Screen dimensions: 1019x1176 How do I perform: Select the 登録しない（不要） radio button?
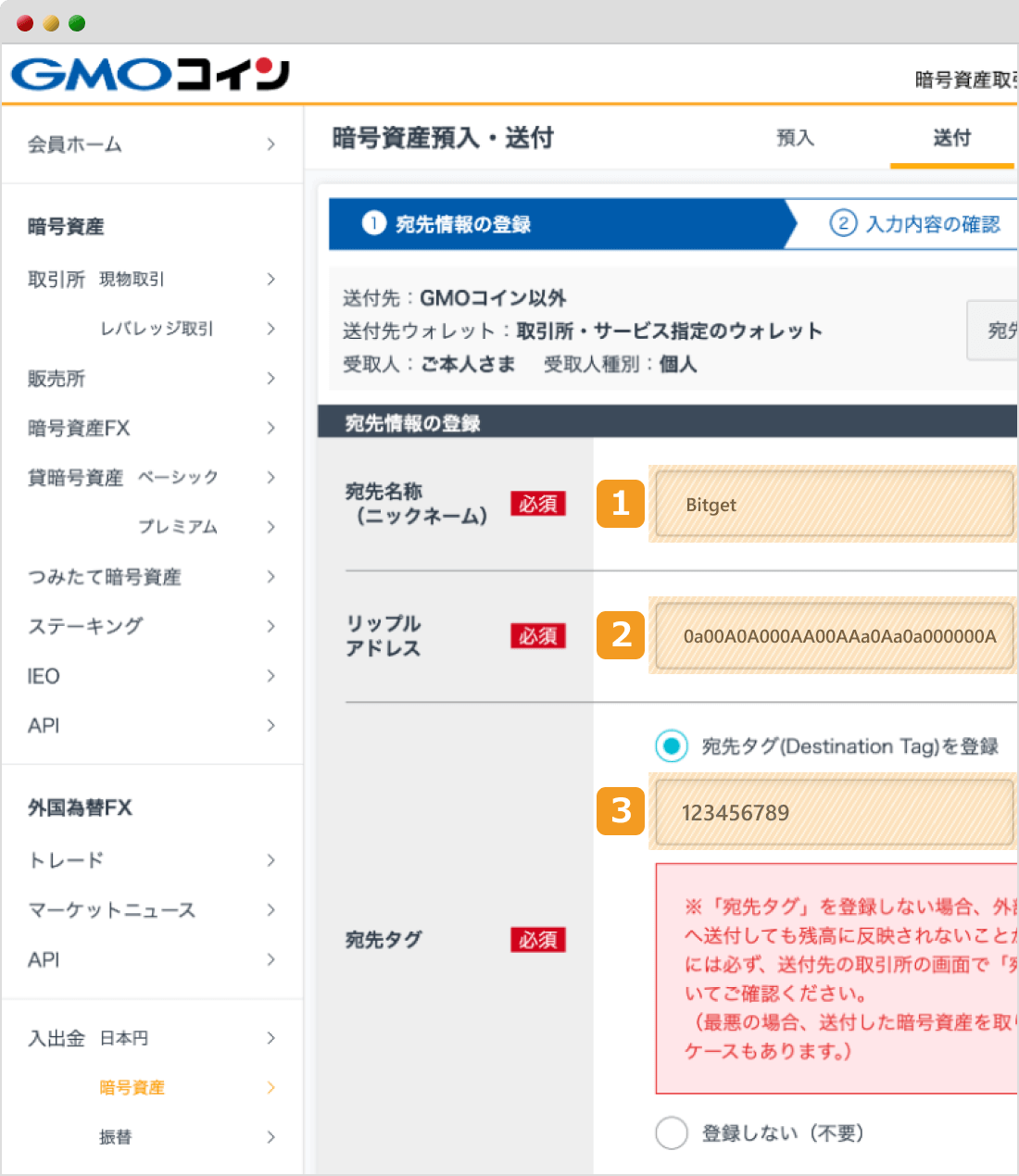click(x=671, y=1132)
